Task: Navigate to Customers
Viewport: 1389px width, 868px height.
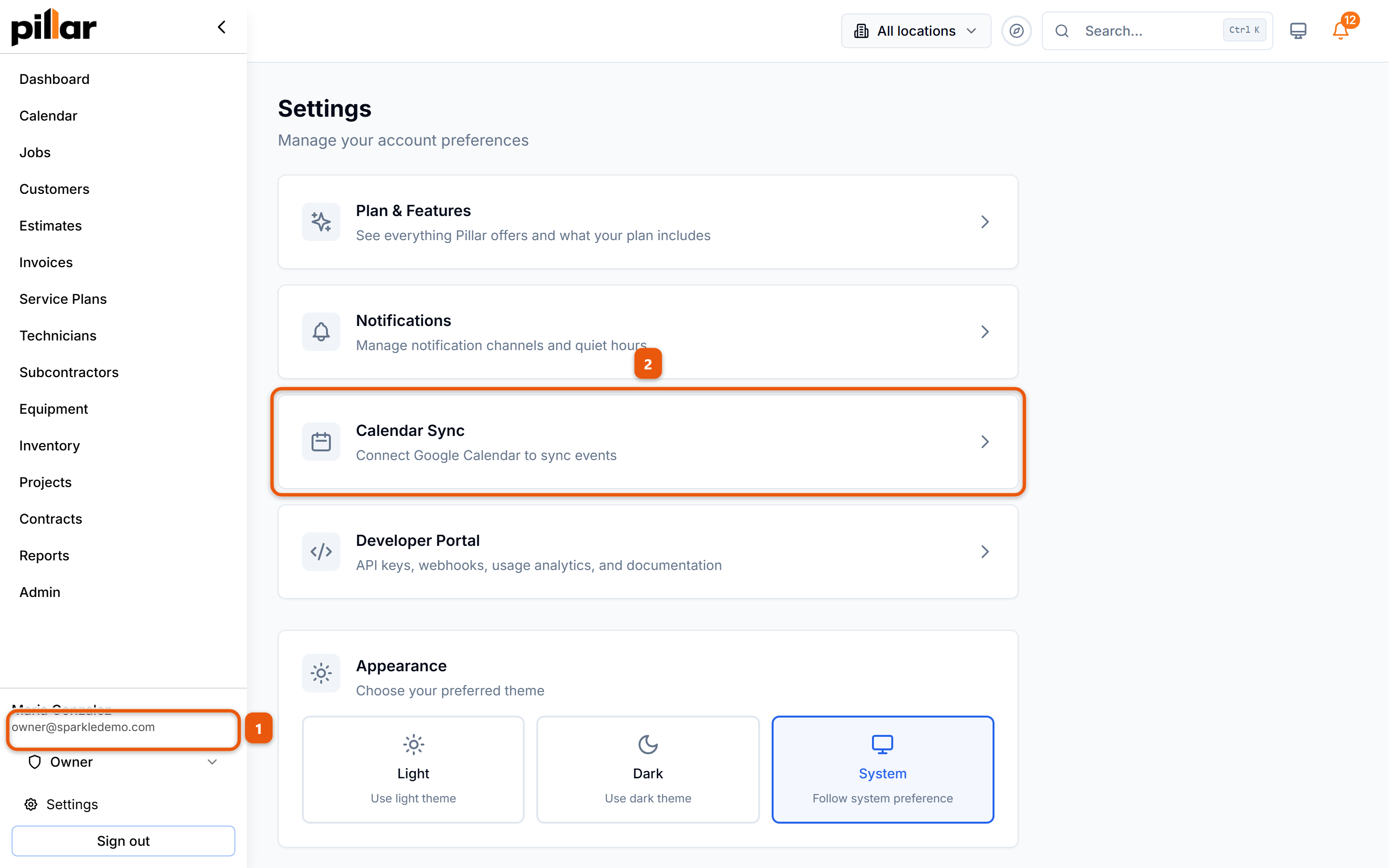Action: coord(54,189)
